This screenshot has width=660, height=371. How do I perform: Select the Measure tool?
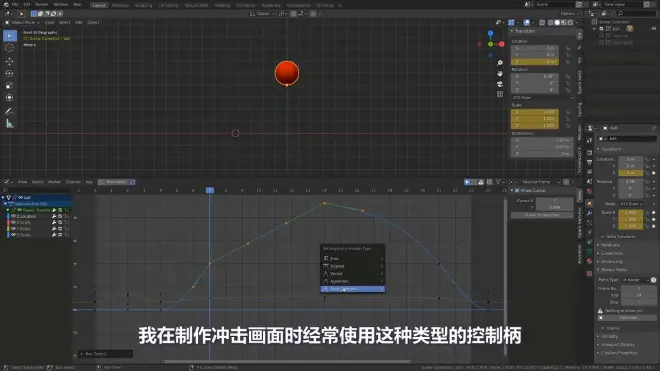click(x=9, y=124)
